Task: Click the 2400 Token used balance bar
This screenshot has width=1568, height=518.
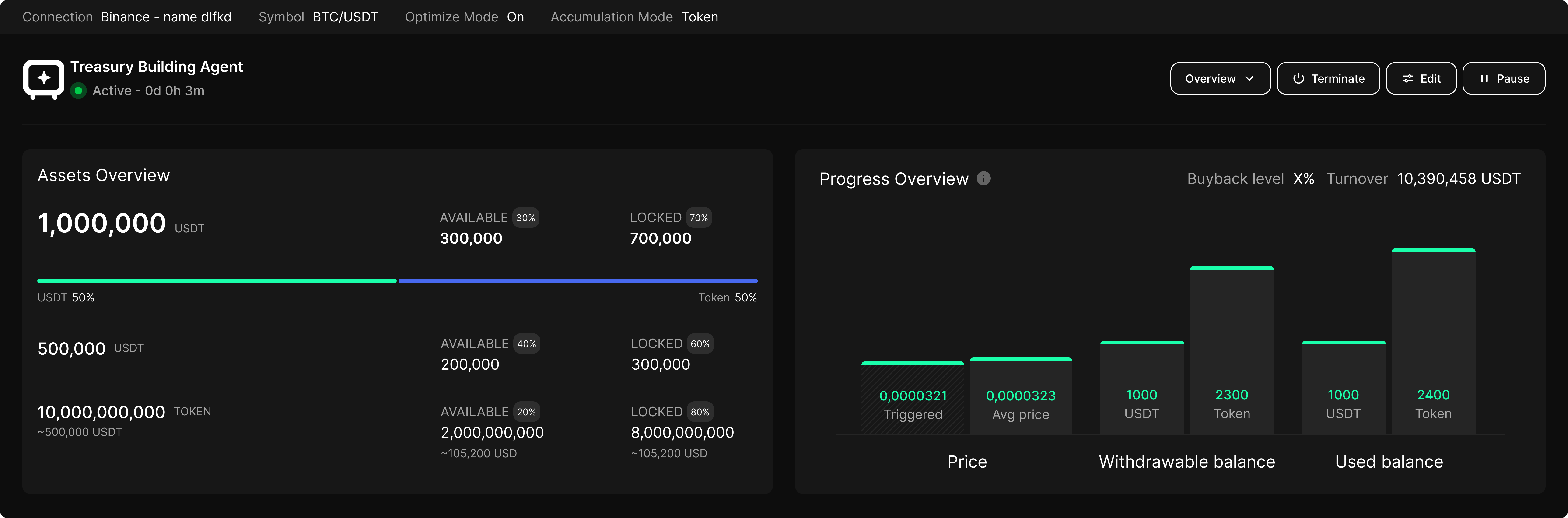Action: [1433, 341]
